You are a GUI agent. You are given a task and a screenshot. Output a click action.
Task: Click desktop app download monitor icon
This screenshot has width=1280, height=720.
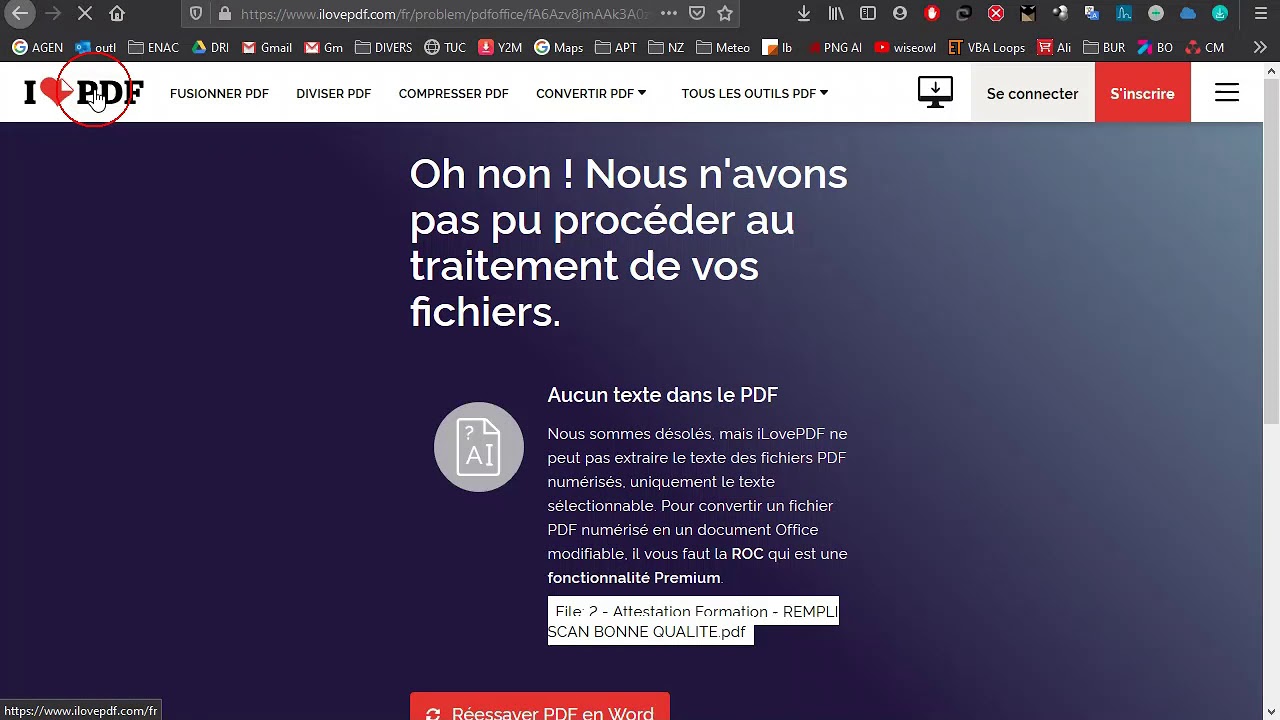pyautogui.click(x=935, y=92)
